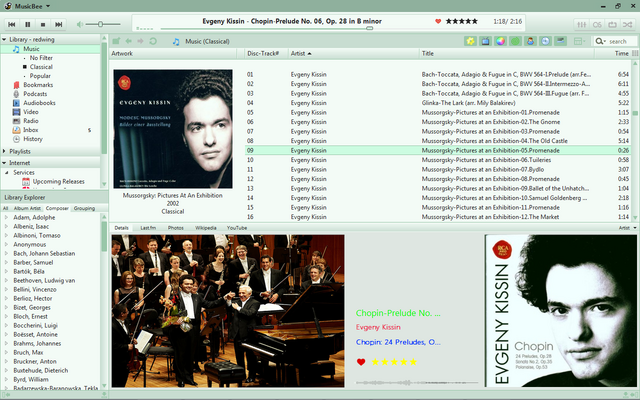Screen dimensions: 640x400
Task: Switch to the Photos tab
Action: click(176, 228)
